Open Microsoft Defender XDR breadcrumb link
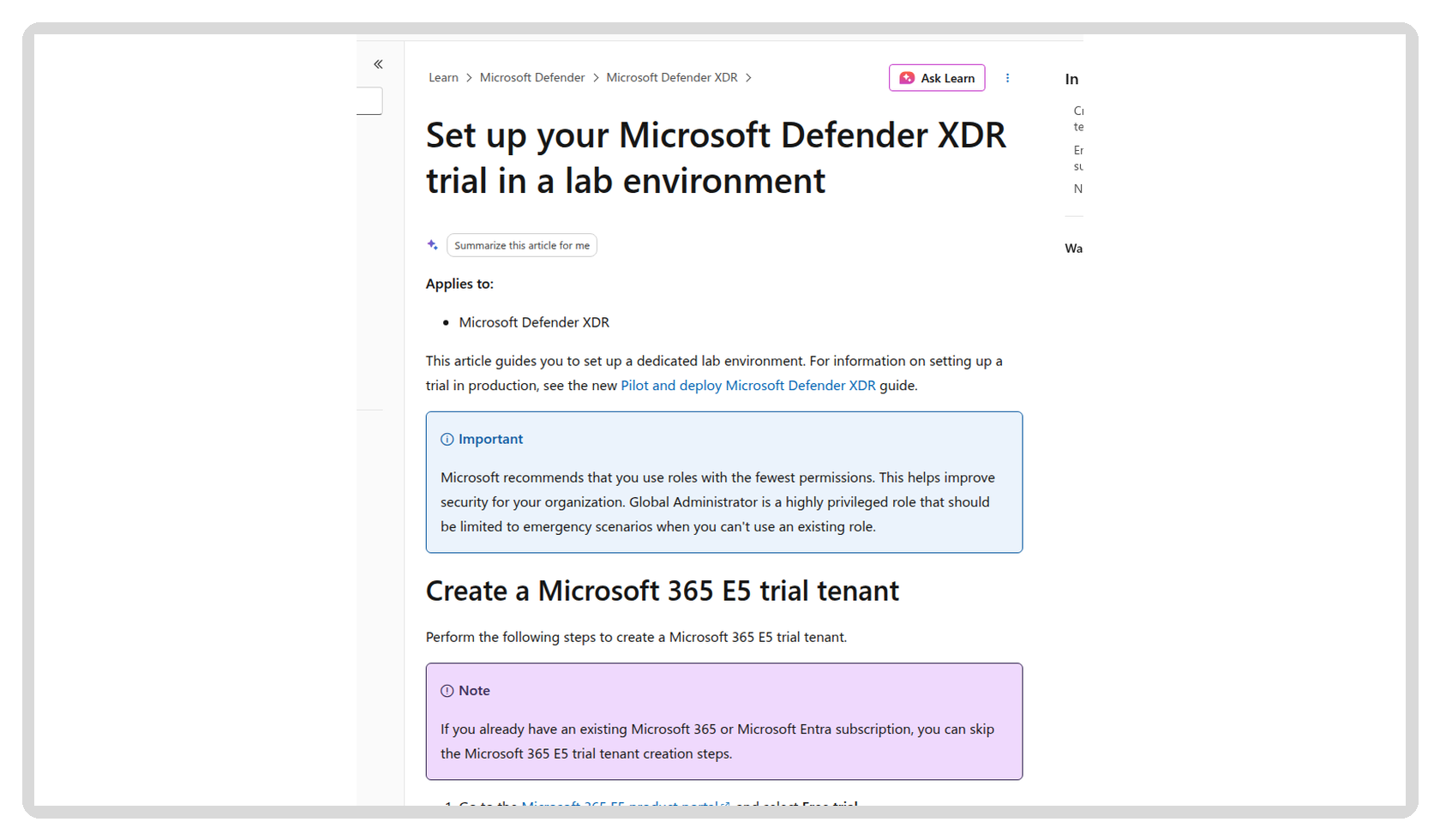The image size is (1440, 840). coord(672,78)
